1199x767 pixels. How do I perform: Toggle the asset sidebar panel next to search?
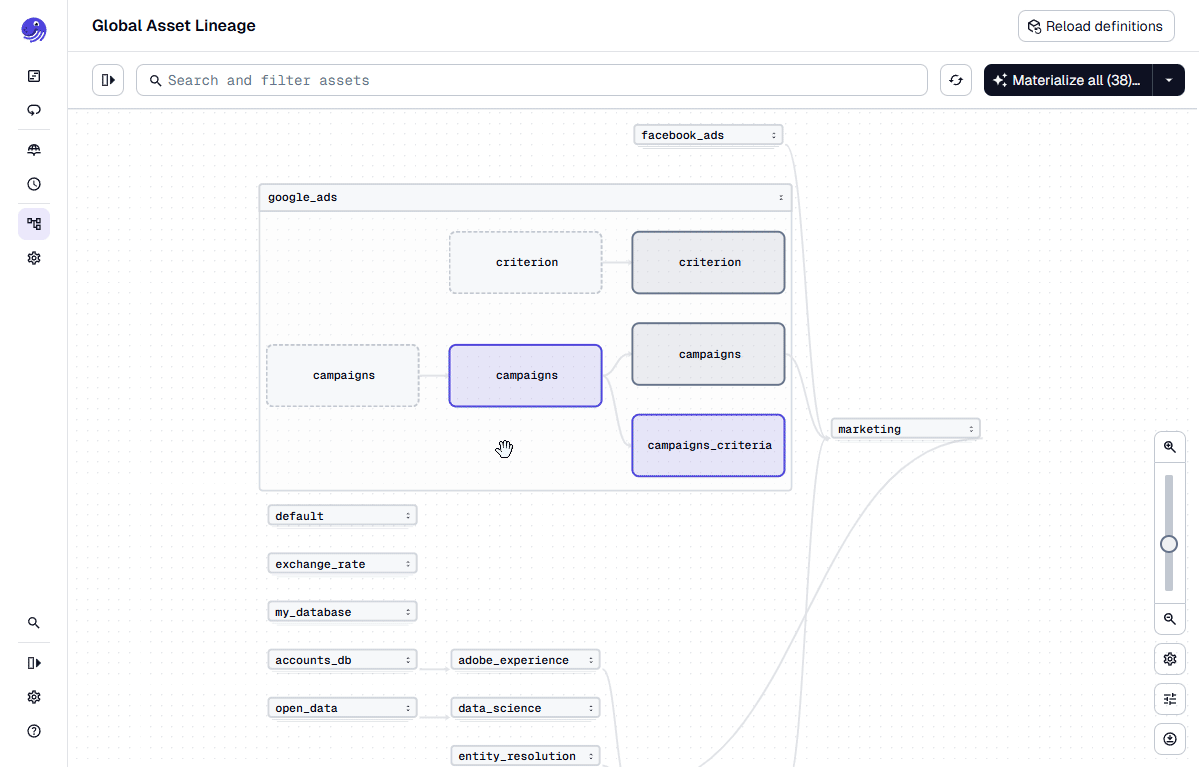point(108,80)
